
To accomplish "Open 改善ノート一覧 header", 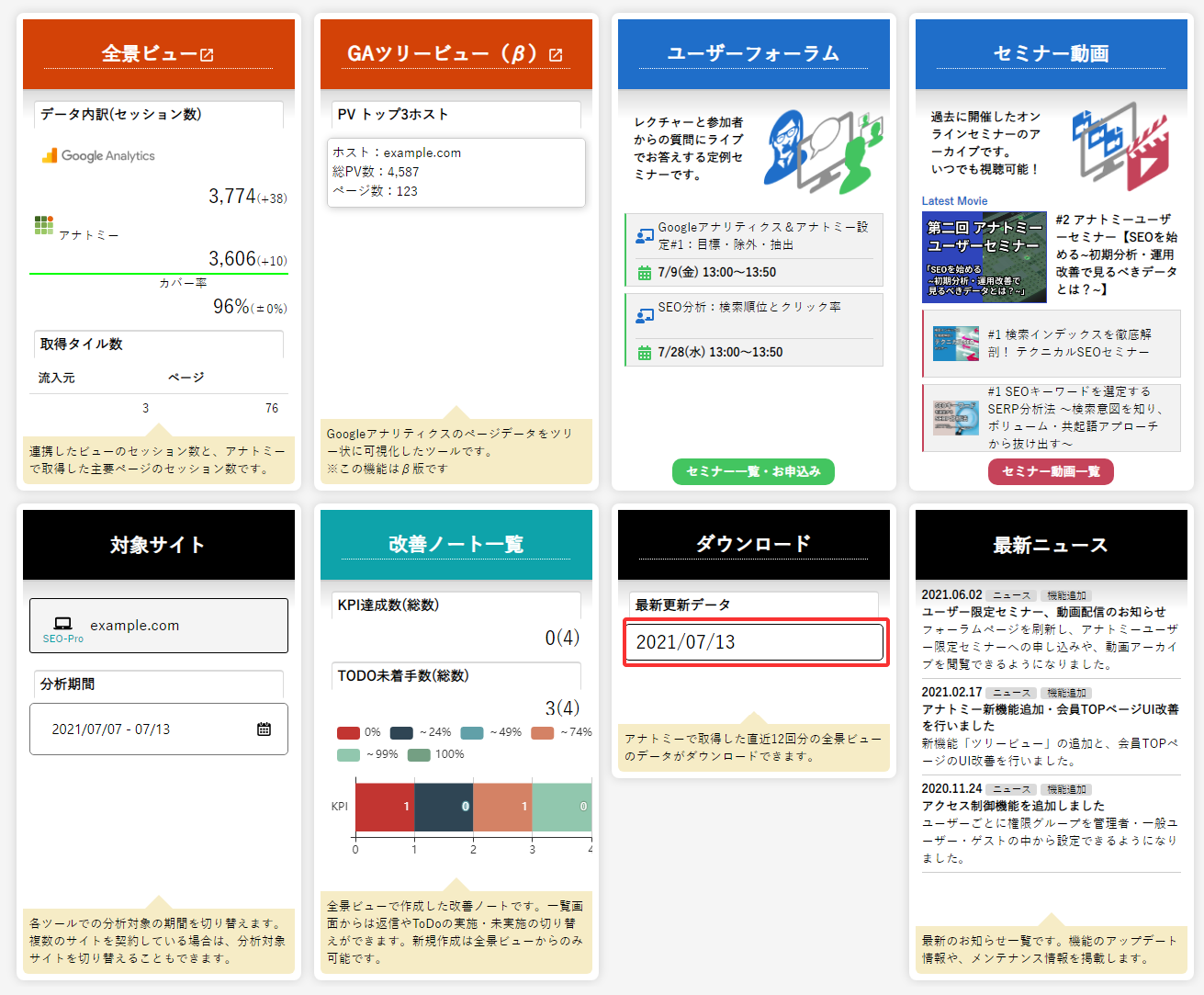I will point(456,545).
